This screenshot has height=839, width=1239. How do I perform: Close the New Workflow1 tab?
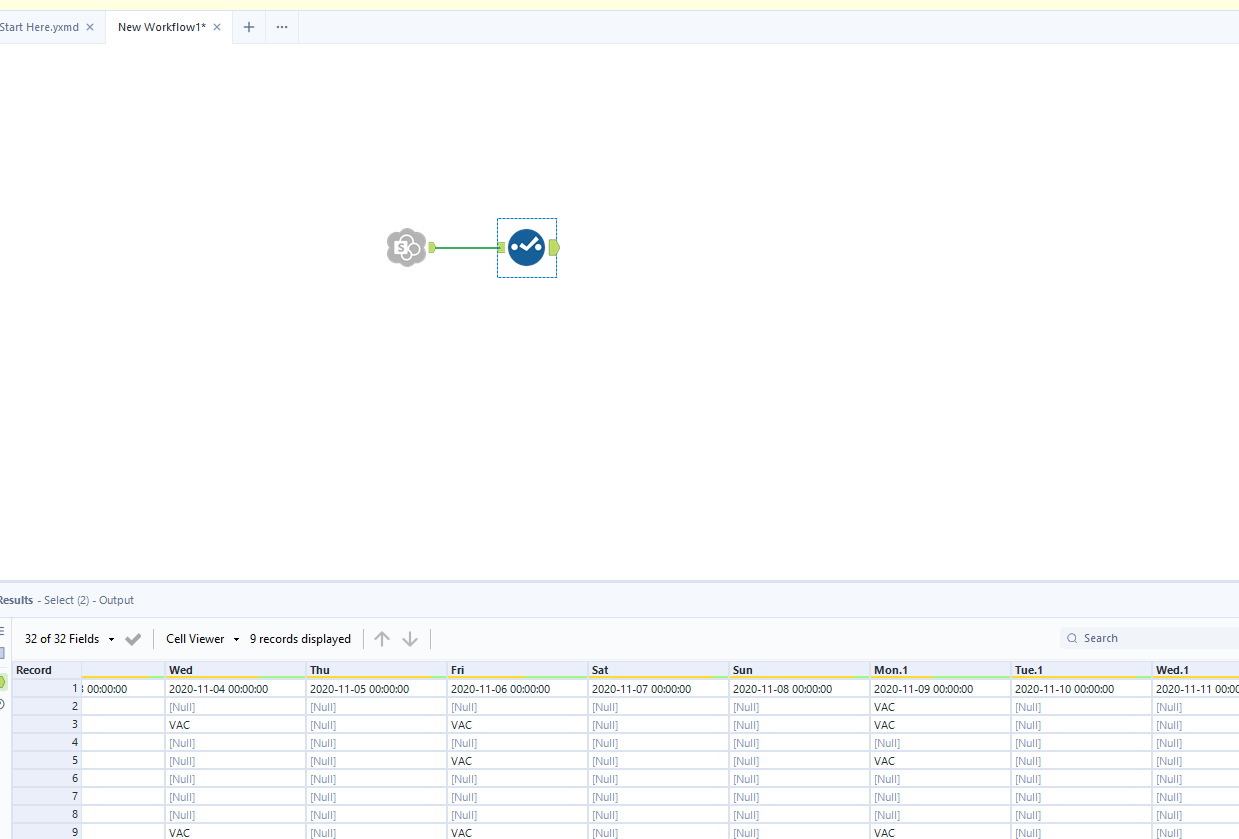[x=216, y=27]
